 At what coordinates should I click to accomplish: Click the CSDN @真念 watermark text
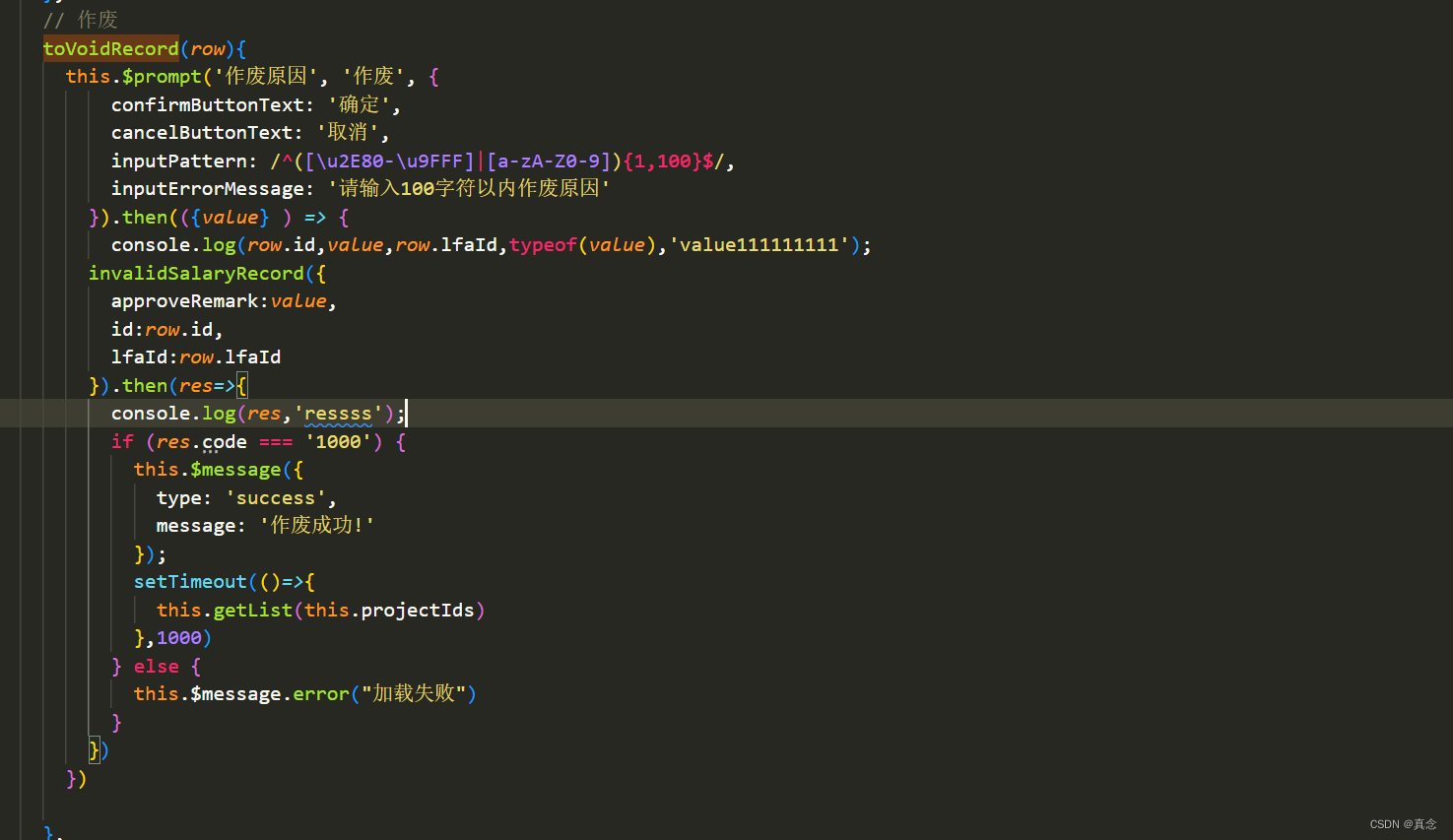1403,824
